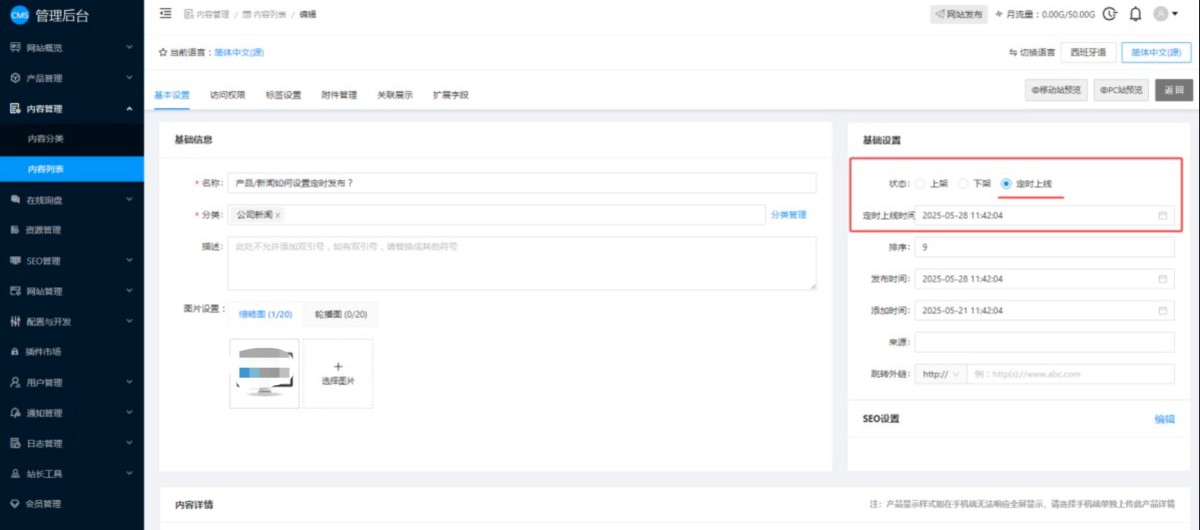Click the 缩略图 (1/20) tab

pos(264,314)
